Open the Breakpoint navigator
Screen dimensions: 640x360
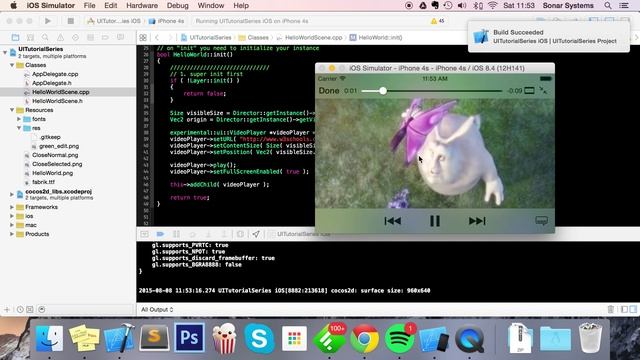(x=105, y=38)
